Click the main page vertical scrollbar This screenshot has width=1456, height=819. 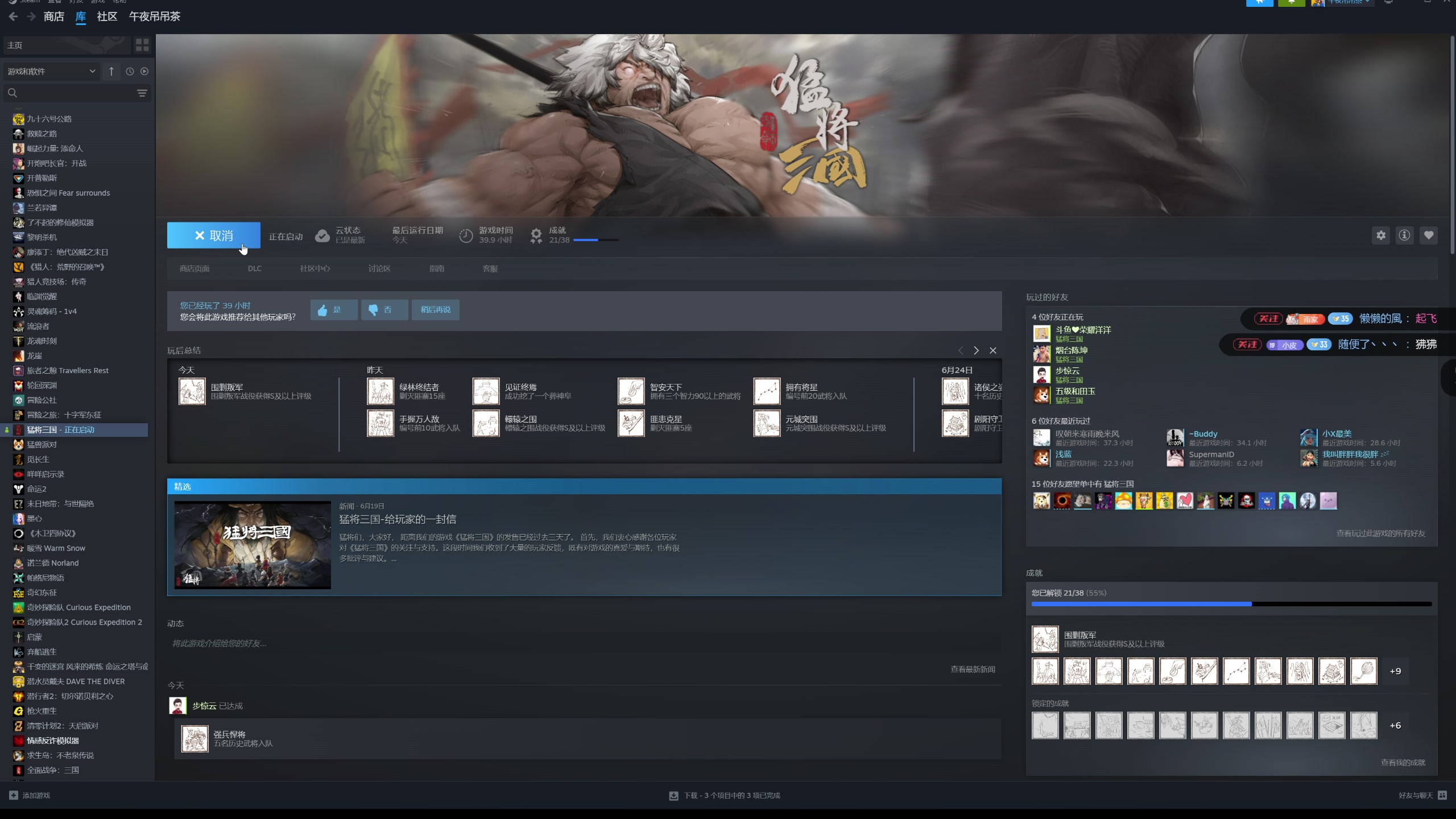tap(1451, 145)
